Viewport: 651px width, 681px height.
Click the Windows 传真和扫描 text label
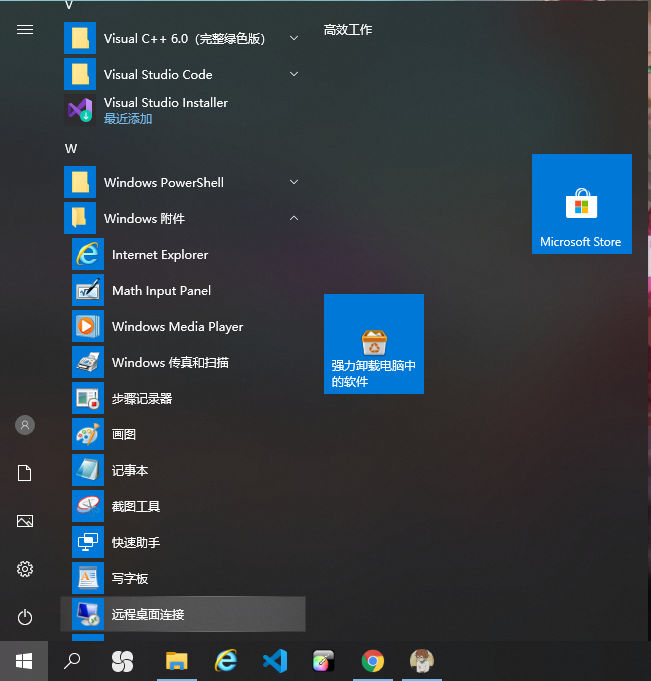(x=170, y=362)
